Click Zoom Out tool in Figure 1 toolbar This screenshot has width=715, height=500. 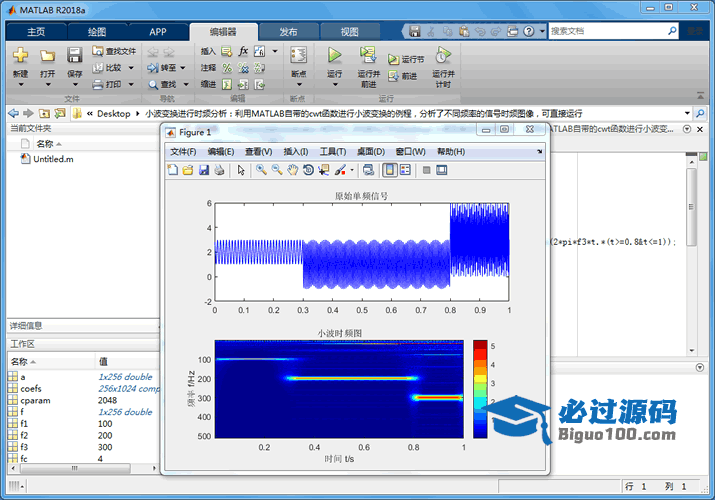[277, 170]
